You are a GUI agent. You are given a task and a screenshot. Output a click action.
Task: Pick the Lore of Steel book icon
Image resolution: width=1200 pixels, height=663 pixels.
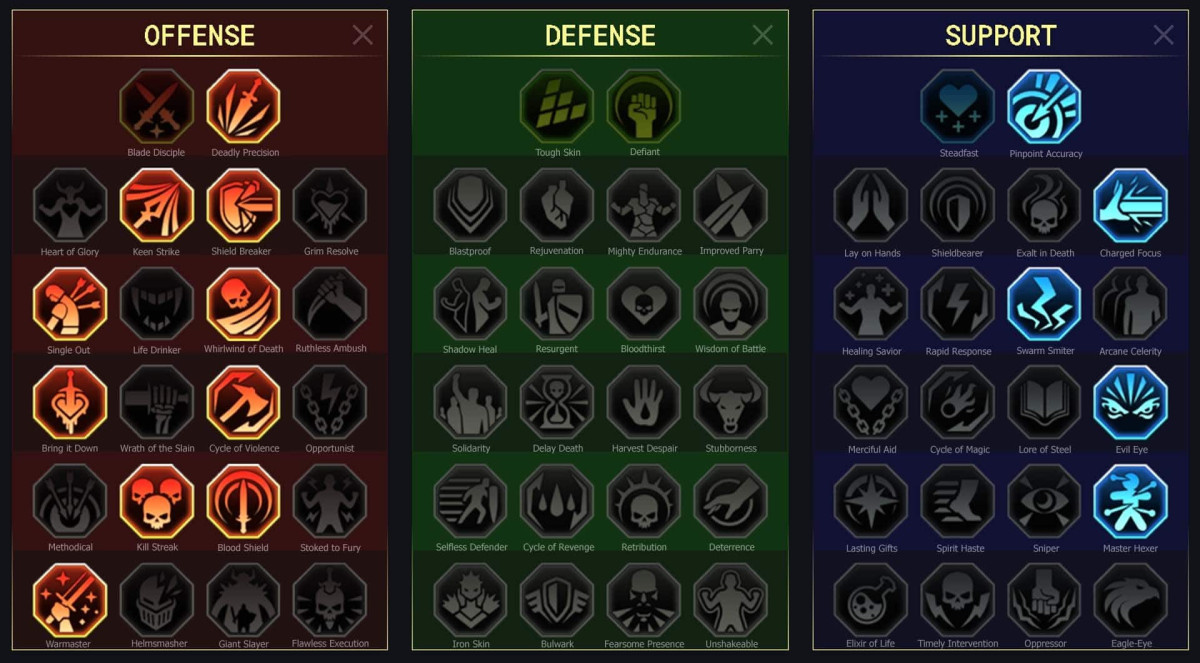tap(1045, 402)
